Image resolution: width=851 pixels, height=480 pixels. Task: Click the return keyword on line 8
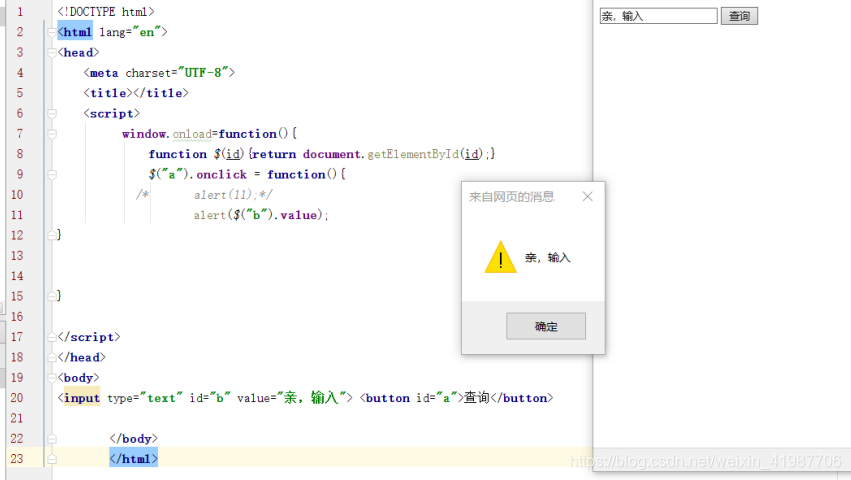[275, 154]
